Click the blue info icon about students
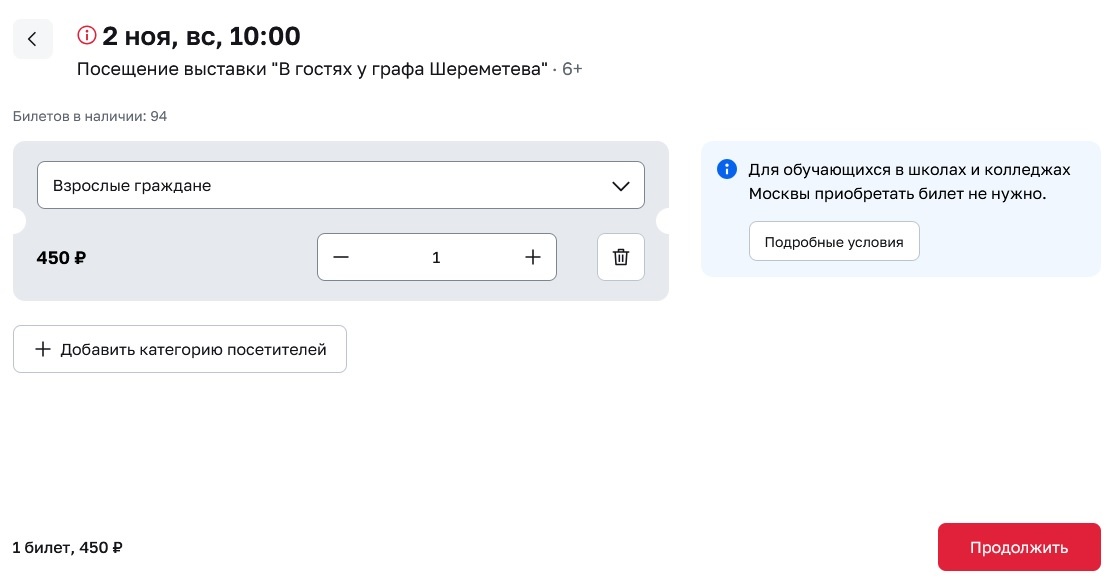 coord(727,169)
